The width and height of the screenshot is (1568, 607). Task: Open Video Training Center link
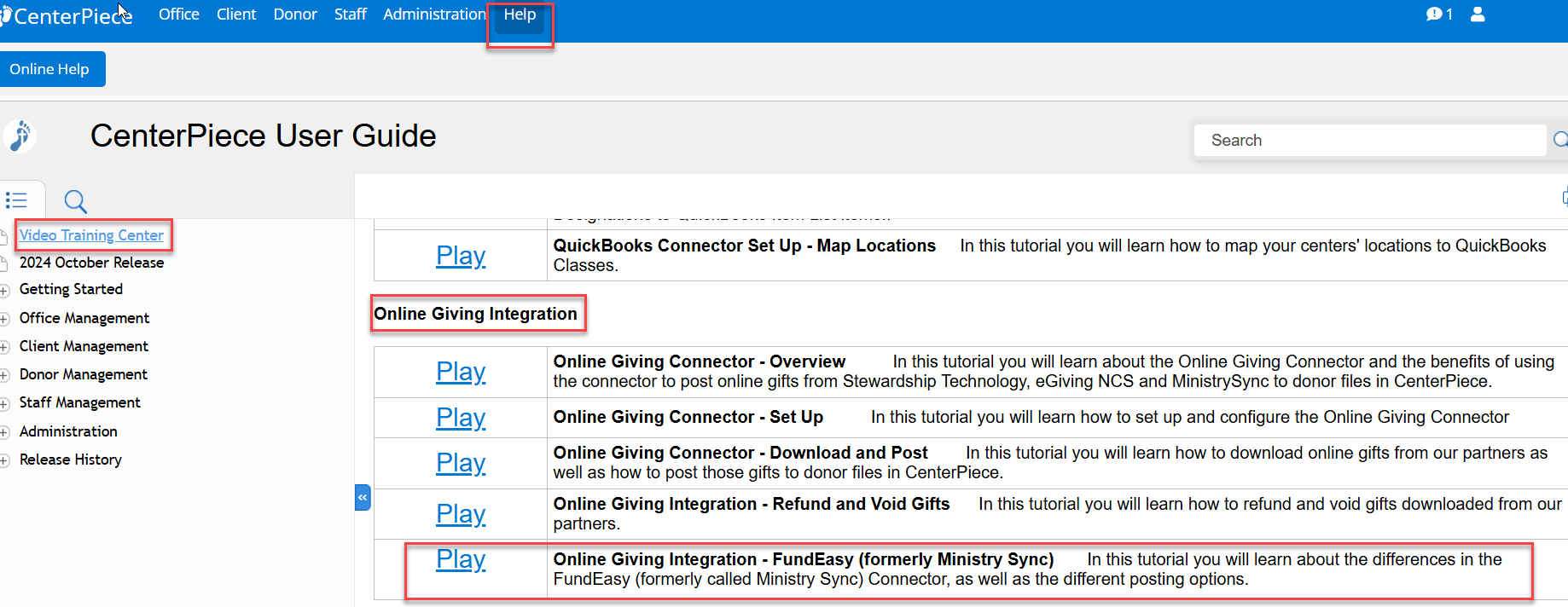pyautogui.click(x=91, y=235)
